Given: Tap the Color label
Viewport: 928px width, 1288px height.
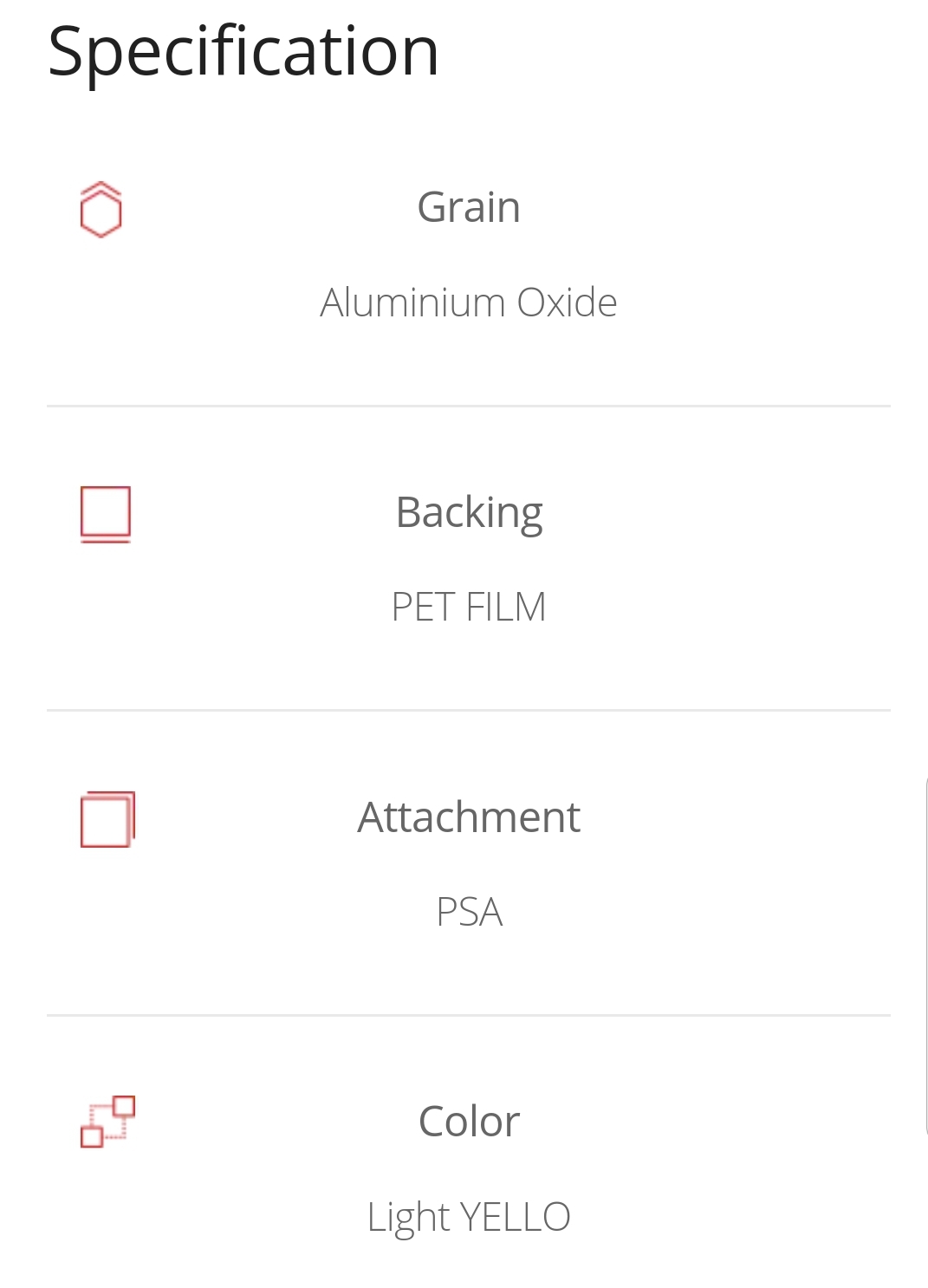Looking at the screenshot, I should coord(469,1122).
